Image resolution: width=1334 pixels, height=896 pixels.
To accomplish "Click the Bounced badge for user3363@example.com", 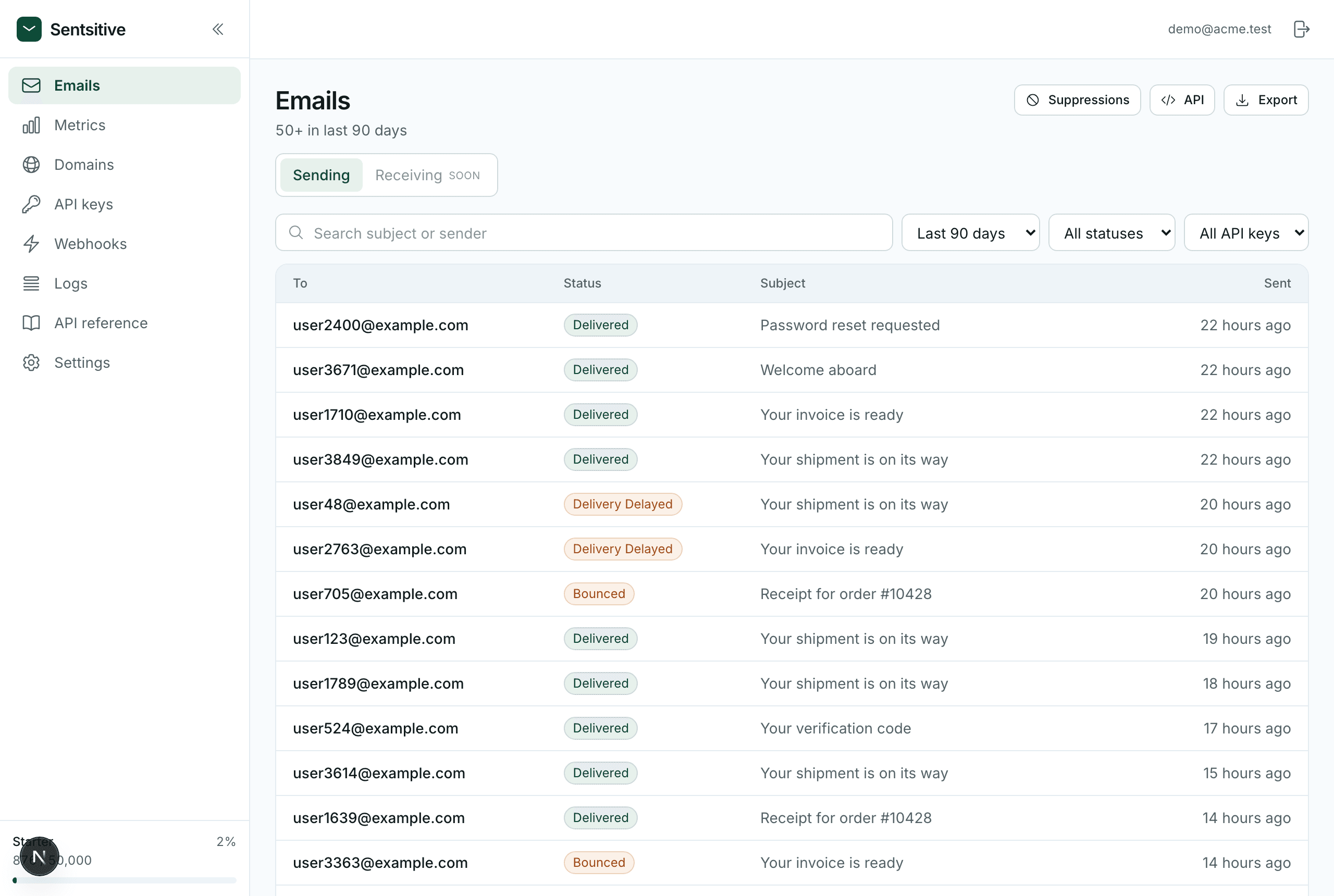I will point(598,862).
